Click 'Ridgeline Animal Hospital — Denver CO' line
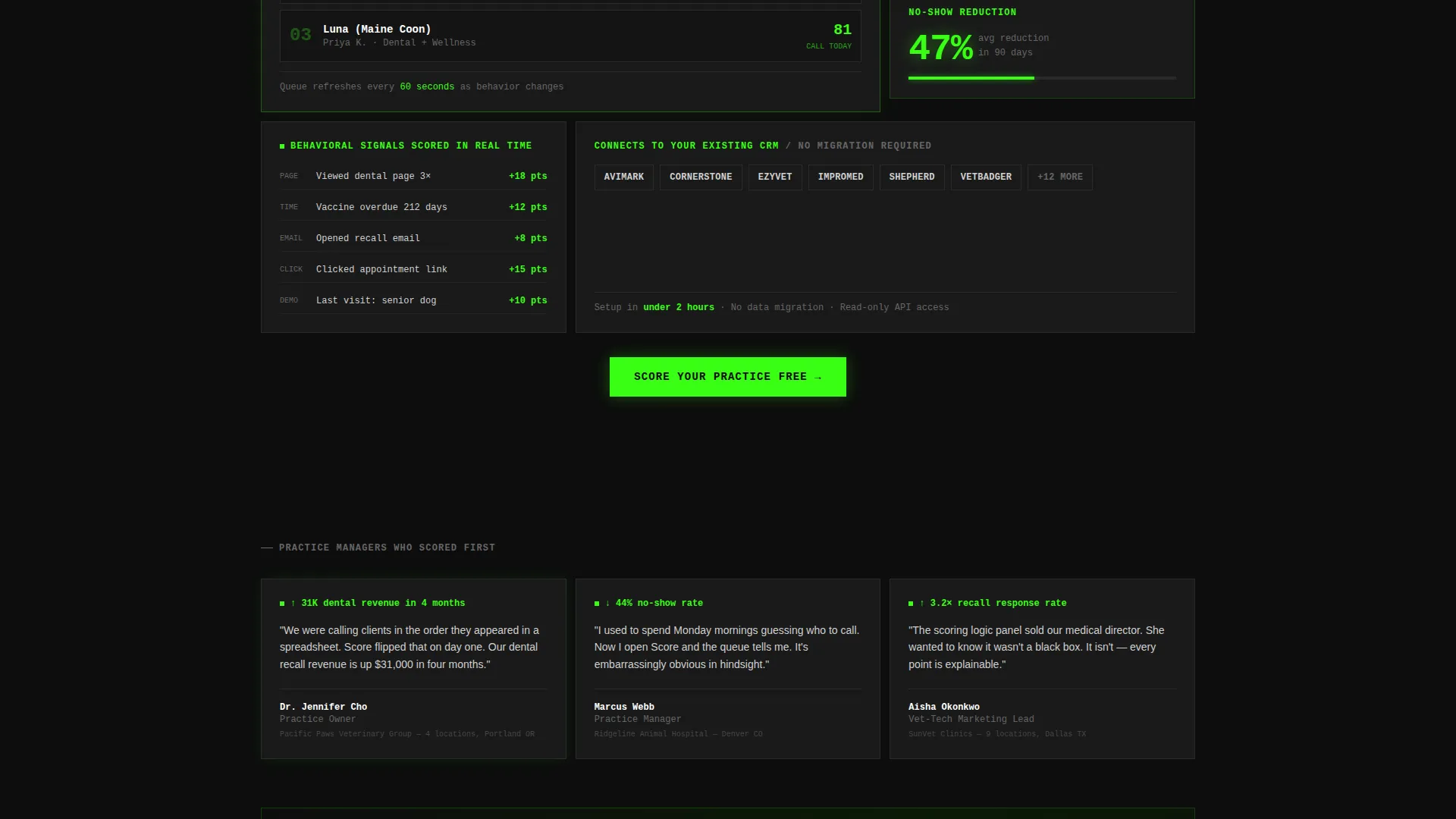The image size is (1456, 819). [679, 734]
